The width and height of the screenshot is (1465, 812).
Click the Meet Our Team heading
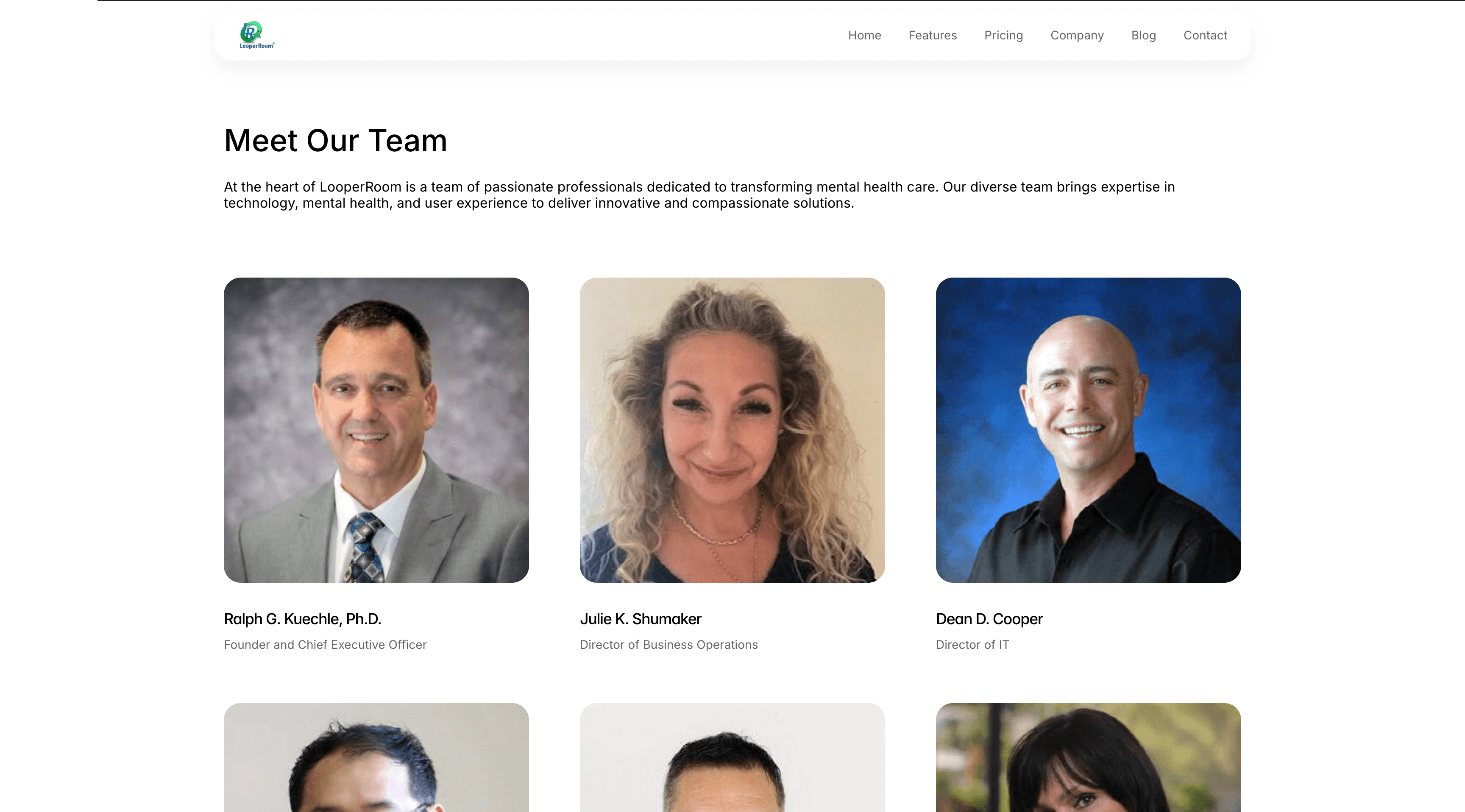336,140
